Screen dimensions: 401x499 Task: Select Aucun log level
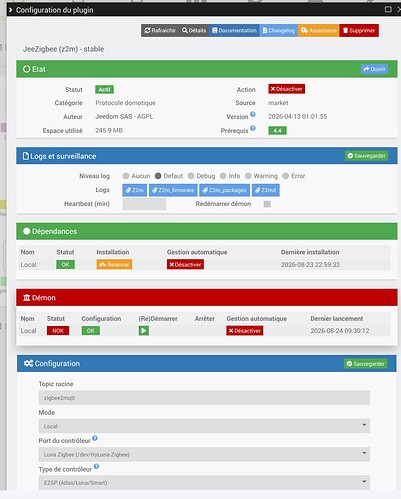126,176
